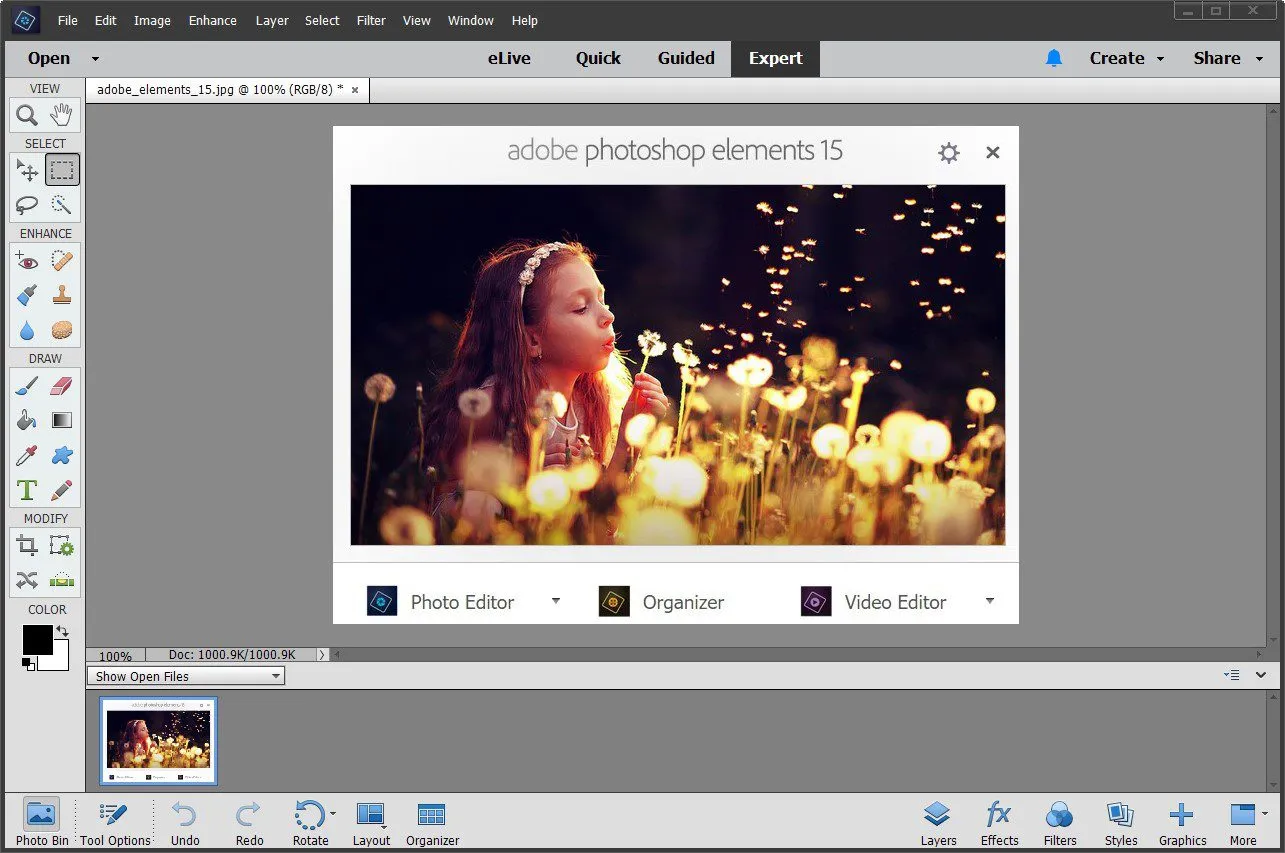
Task: Open the Effects panel
Action: pyautogui.click(x=998, y=820)
